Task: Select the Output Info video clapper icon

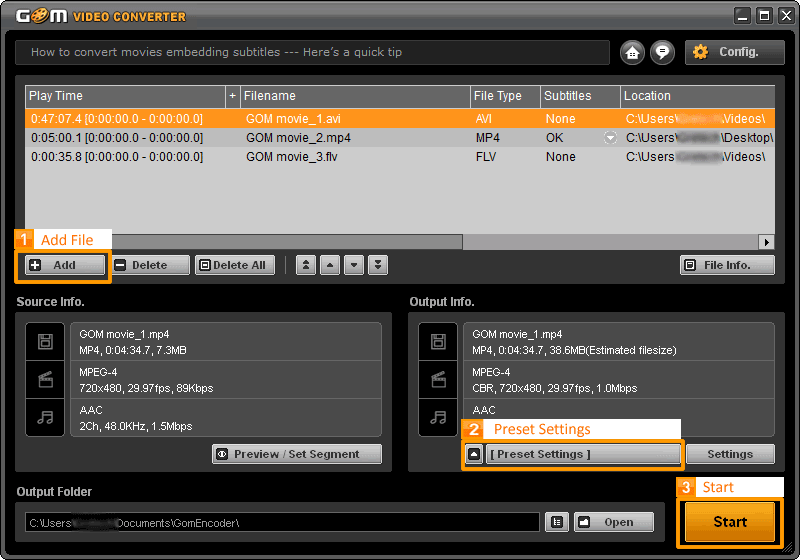Action: point(438,379)
